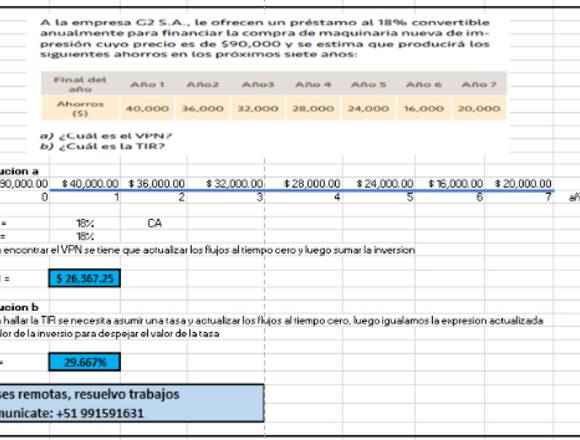
Task: Click the $16,000.00 year 6 cell
Action: pos(450,183)
